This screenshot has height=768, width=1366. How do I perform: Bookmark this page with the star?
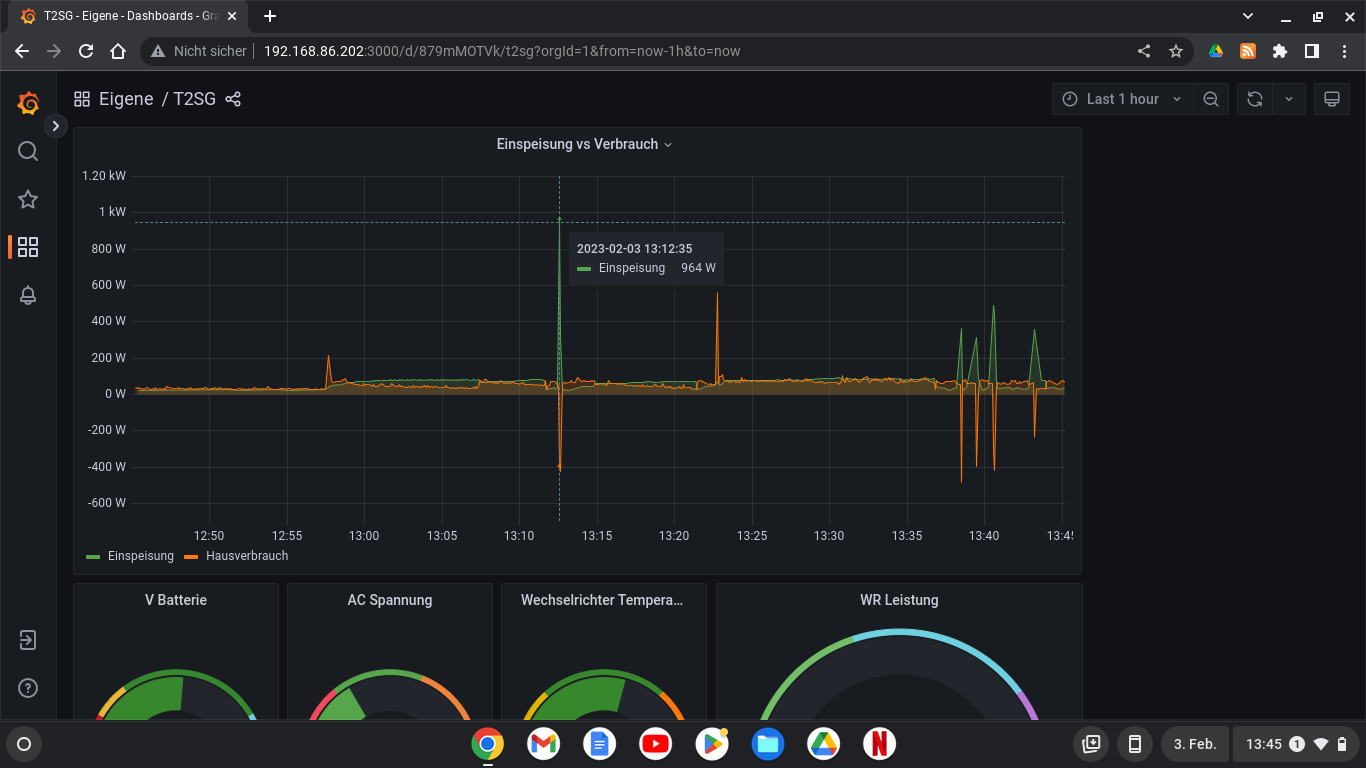pyautogui.click(x=1176, y=51)
